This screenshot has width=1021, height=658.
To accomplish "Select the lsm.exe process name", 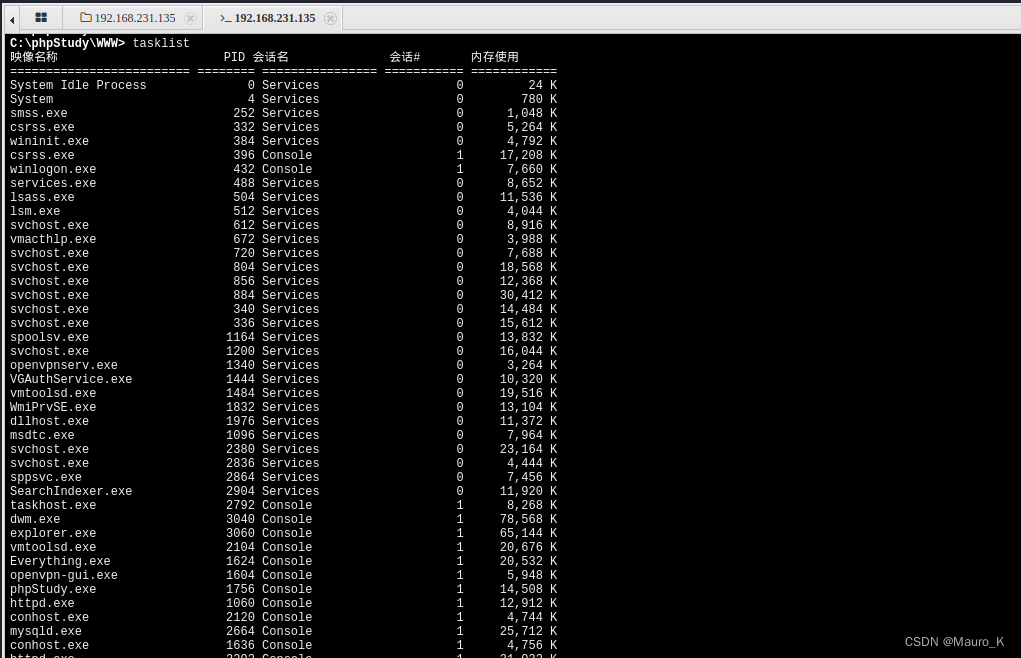I will (35, 212).
